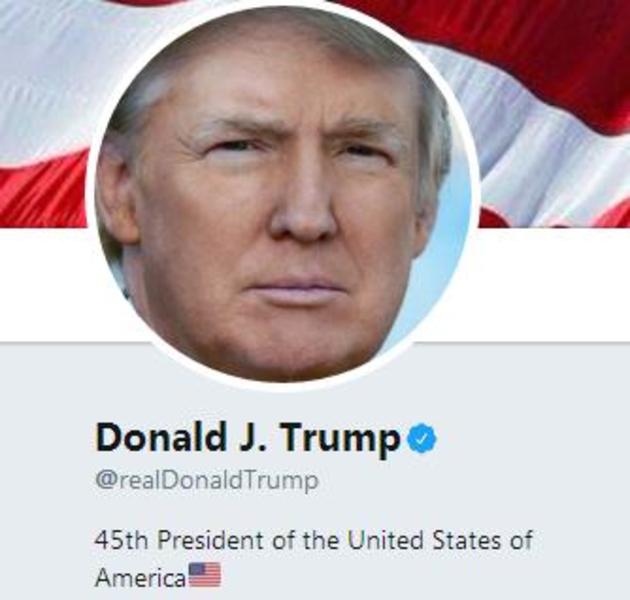The height and width of the screenshot is (600, 630).
Task: Click the American flag emoji in bio
Action: [205, 575]
